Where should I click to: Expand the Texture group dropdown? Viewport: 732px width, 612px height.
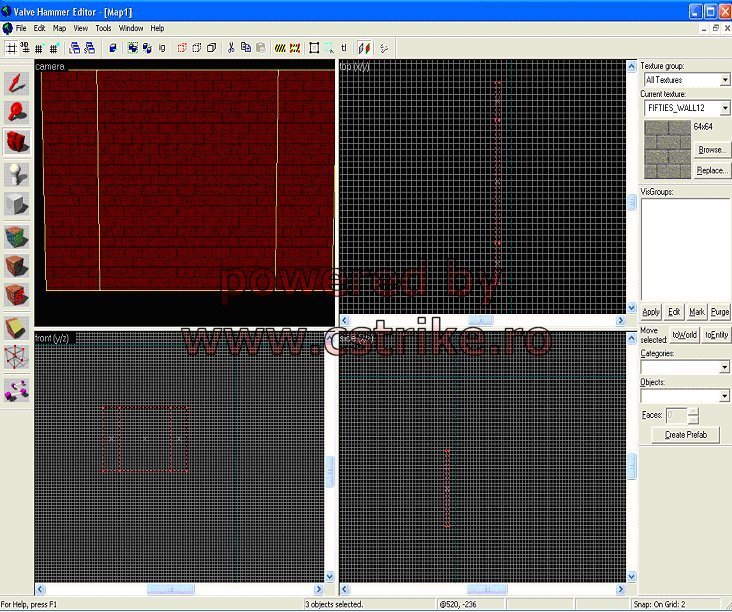point(724,80)
